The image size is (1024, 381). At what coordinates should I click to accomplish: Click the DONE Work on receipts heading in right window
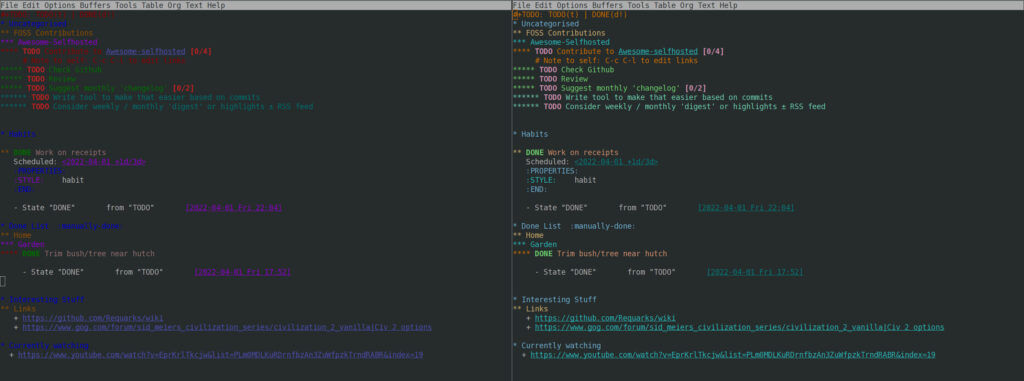coord(566,152)
